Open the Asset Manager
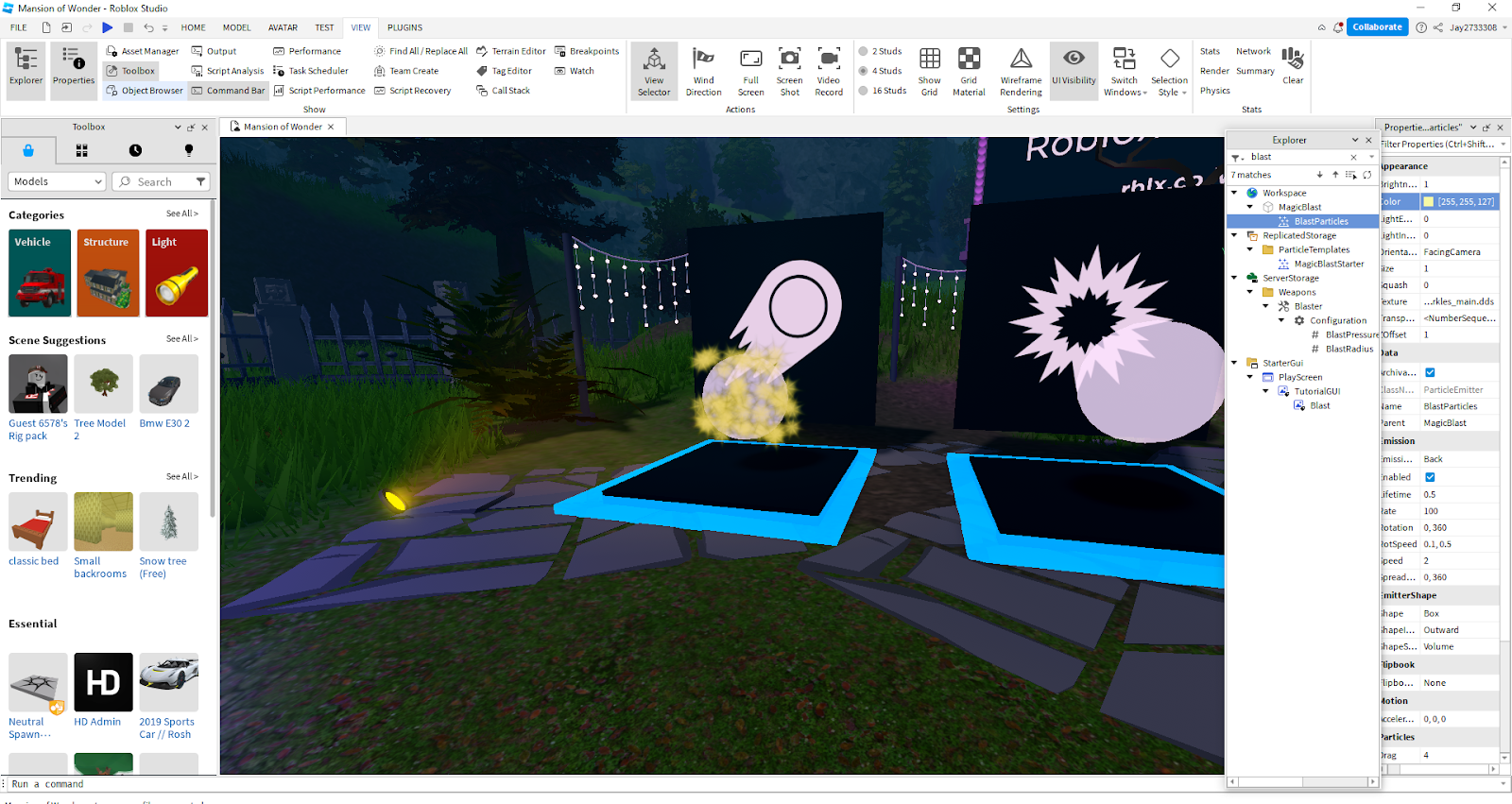The width and height of the screenshot is (1512, 804). (142, 51)
